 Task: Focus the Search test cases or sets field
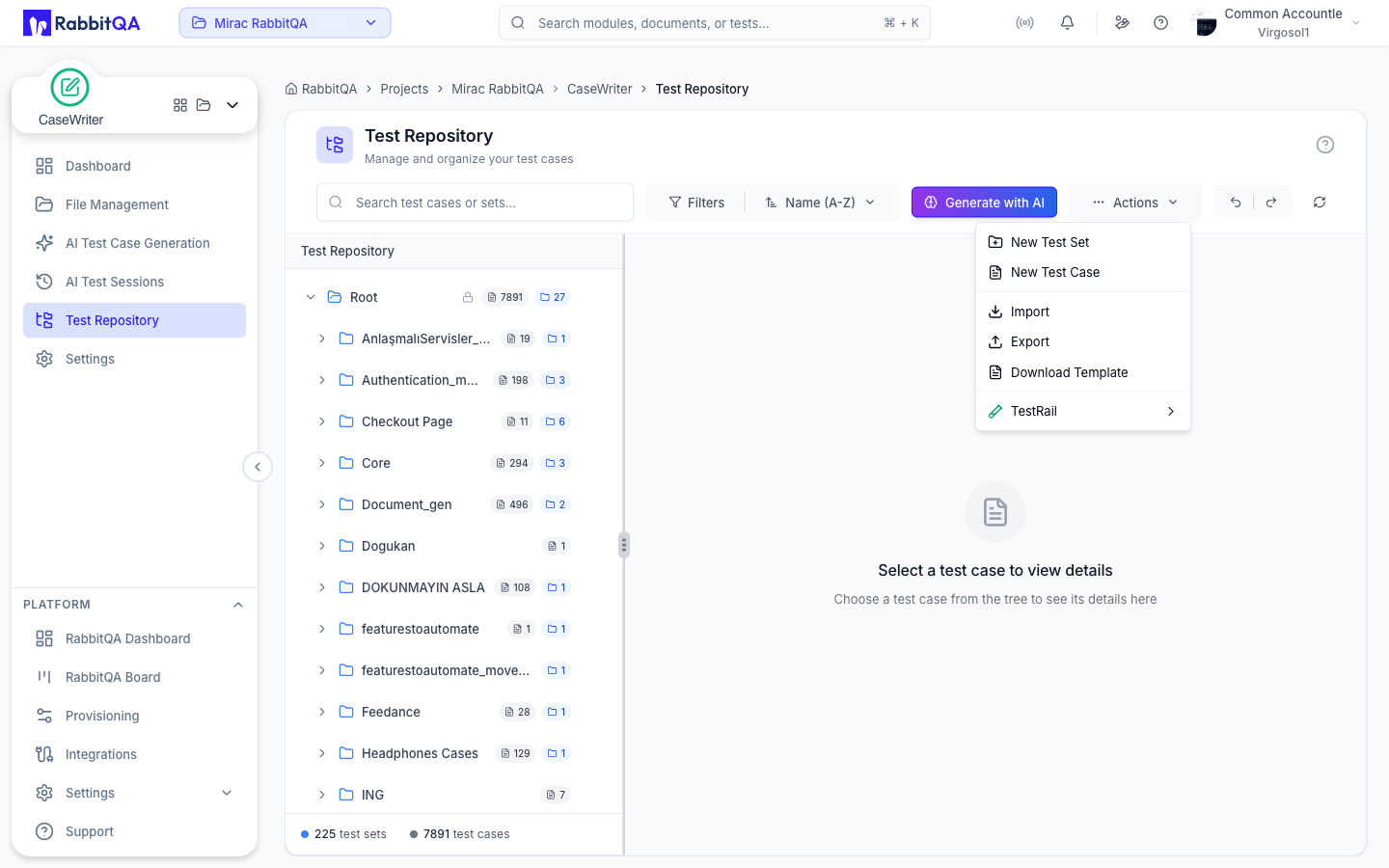pos(475,203)
